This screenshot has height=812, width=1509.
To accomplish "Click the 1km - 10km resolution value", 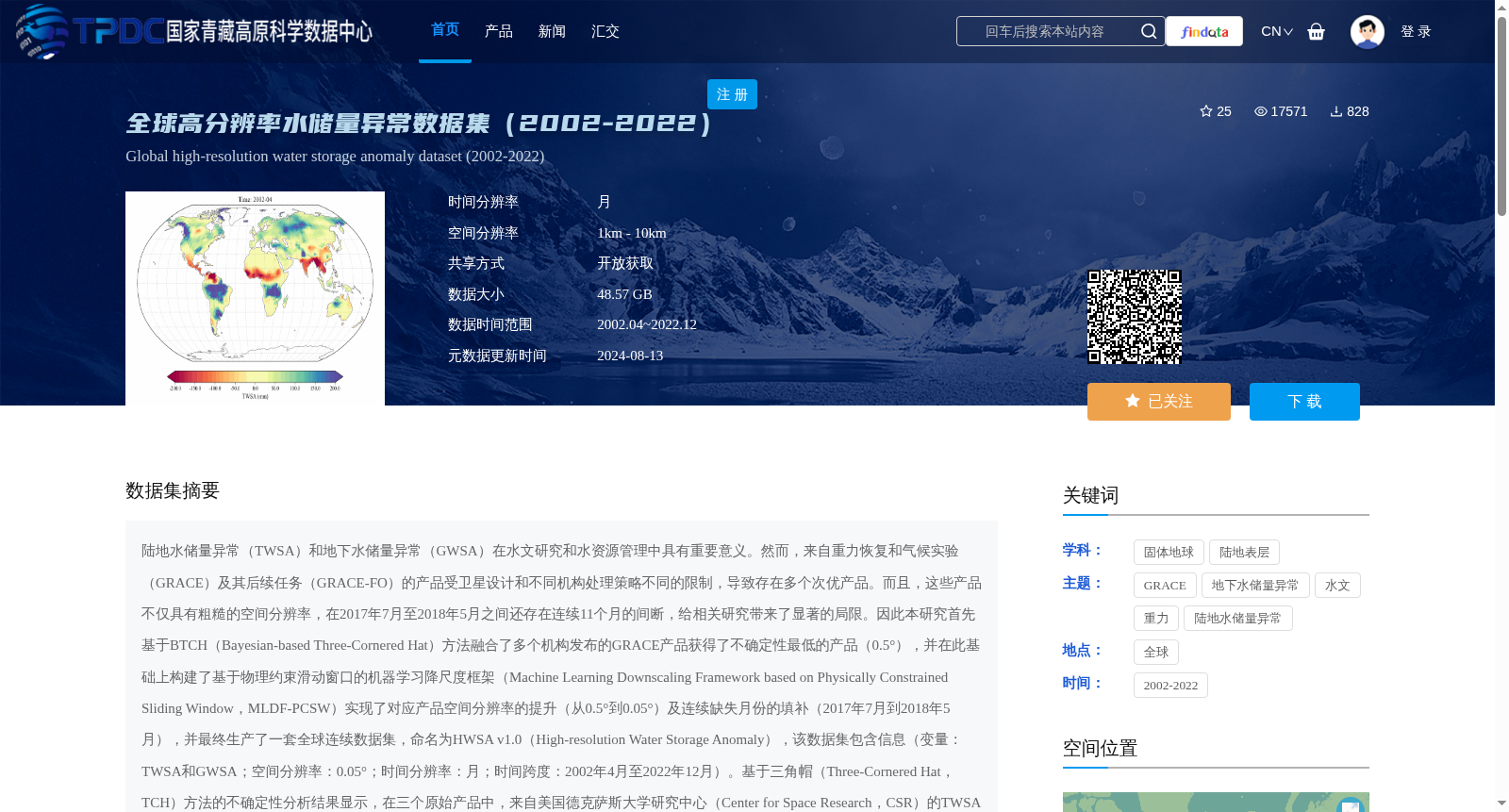I will [631, 233].
